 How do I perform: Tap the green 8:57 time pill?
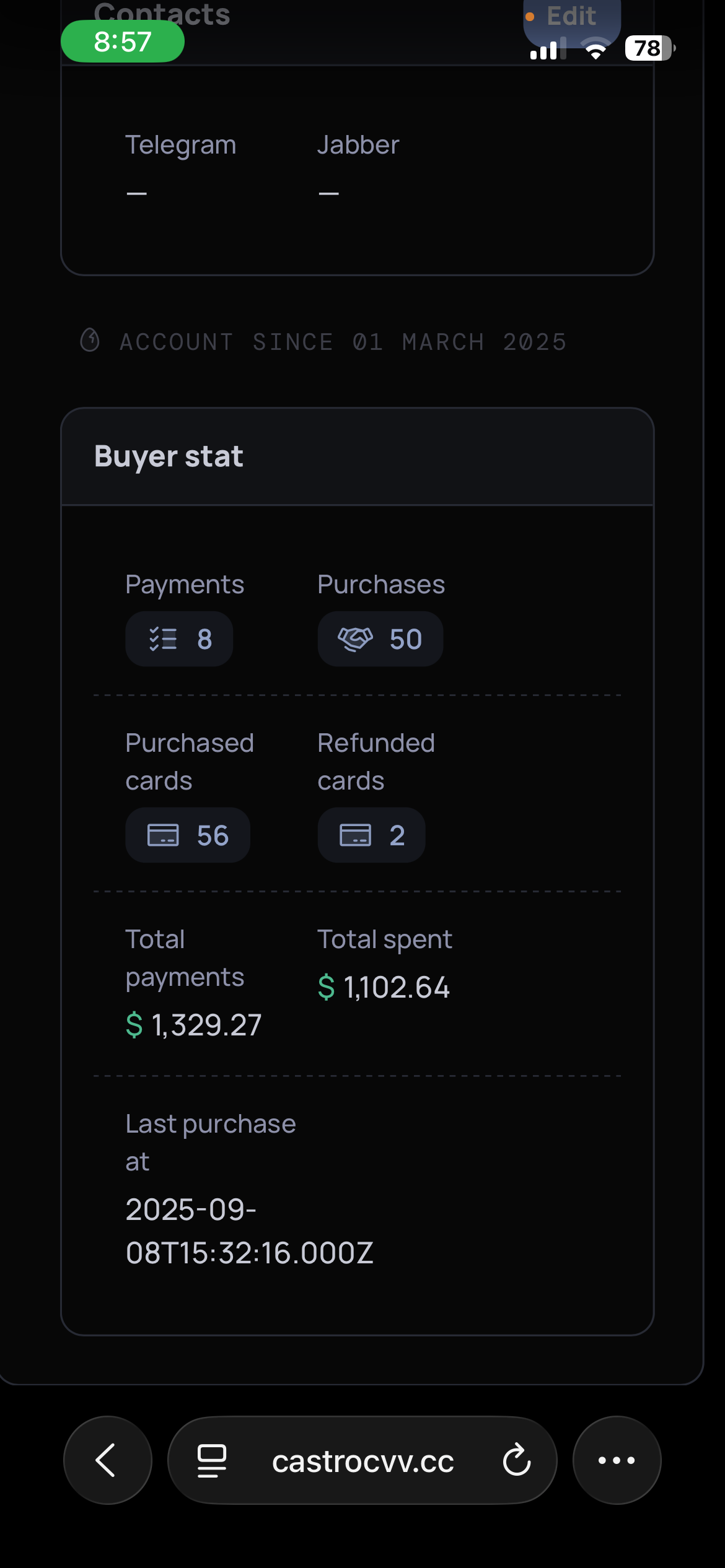(122, 41)
